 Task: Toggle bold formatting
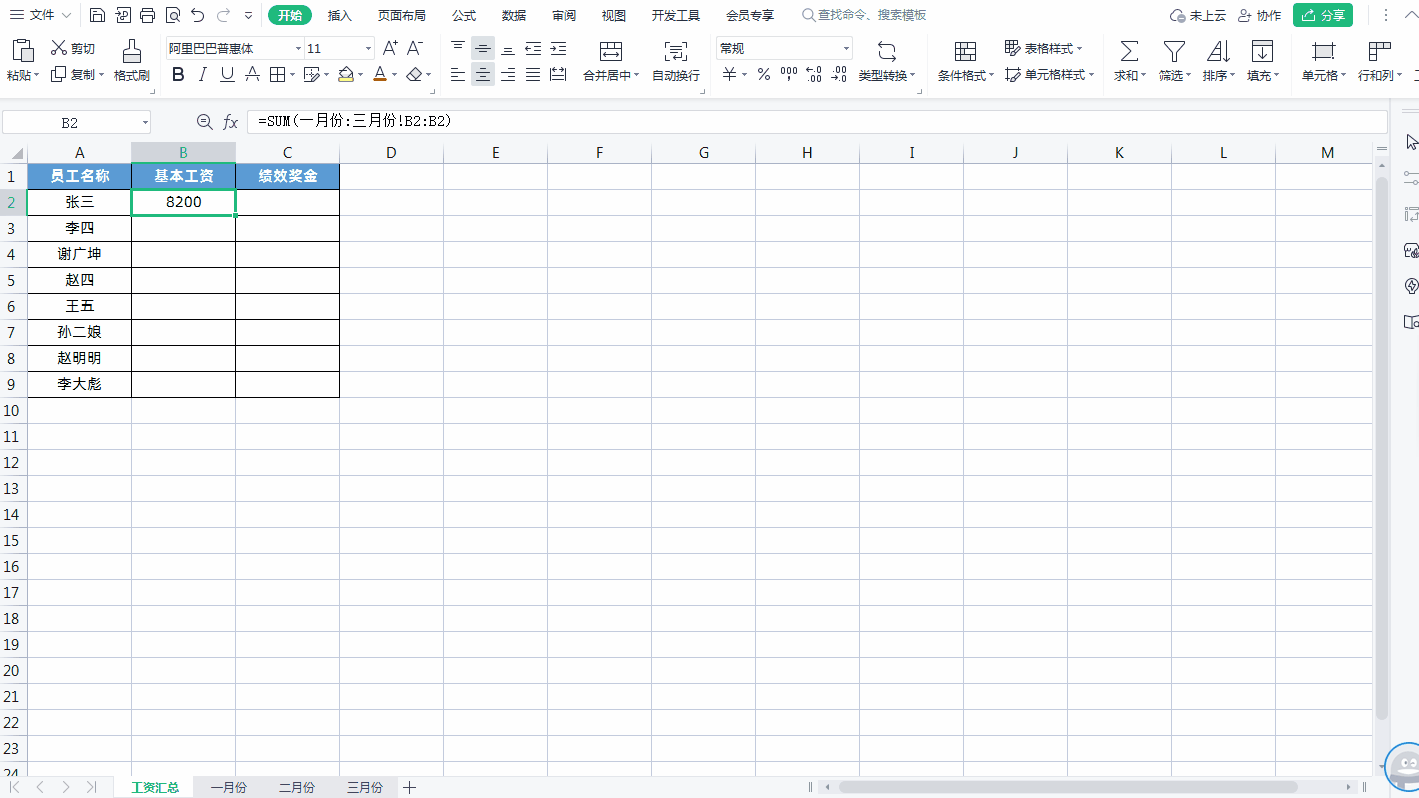pyautogui.click(x=178, y=74)
